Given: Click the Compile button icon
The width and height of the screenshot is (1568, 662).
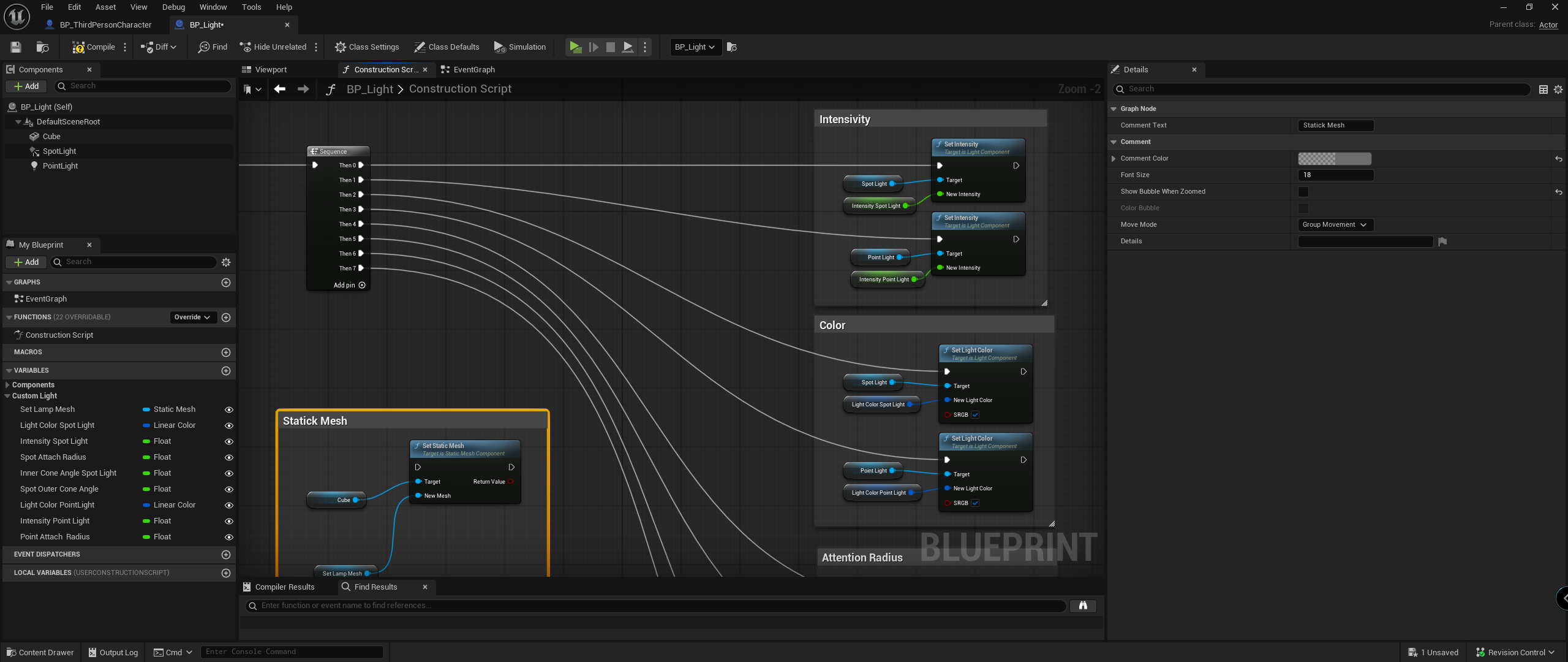Looking at the screenshot, I should point(78,47).
